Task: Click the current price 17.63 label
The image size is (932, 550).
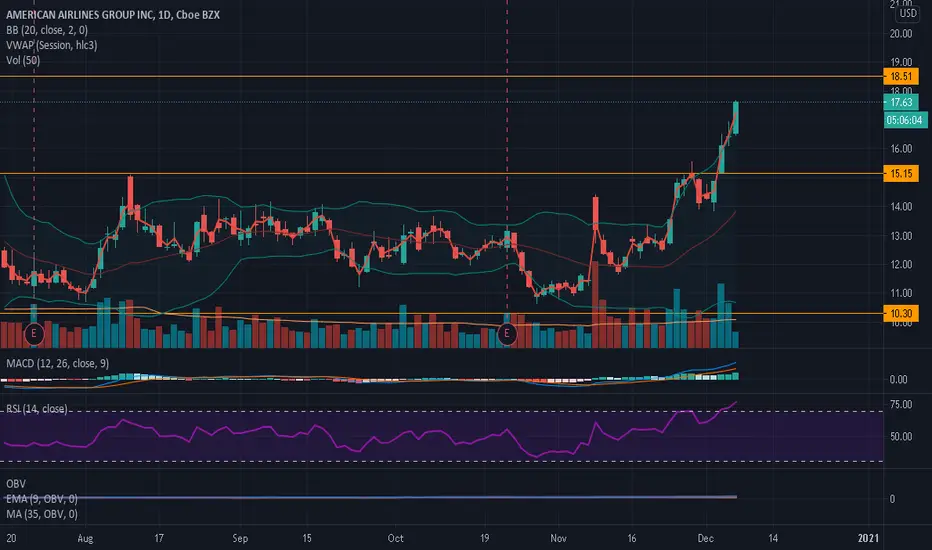Action: click(901, 102)
